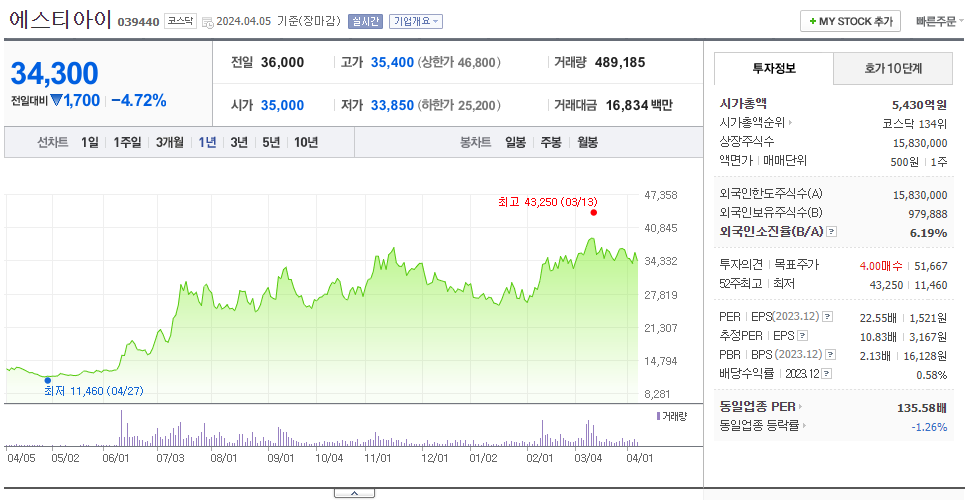Click the 코스닥 134위 ranking value
Viewport: 968px width, 500px height.
(x=915, y=123)
